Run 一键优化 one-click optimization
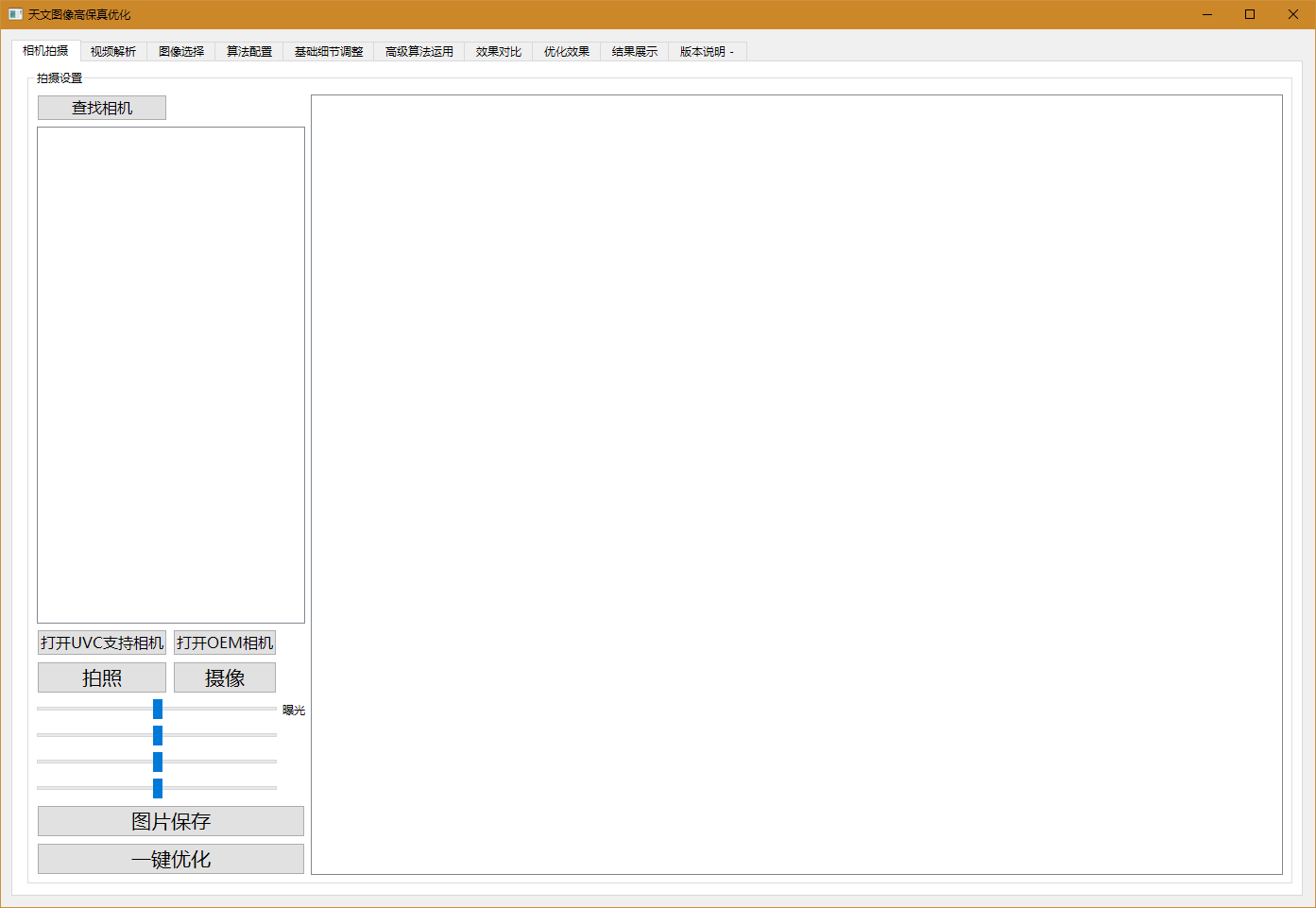 click(171, 859)
